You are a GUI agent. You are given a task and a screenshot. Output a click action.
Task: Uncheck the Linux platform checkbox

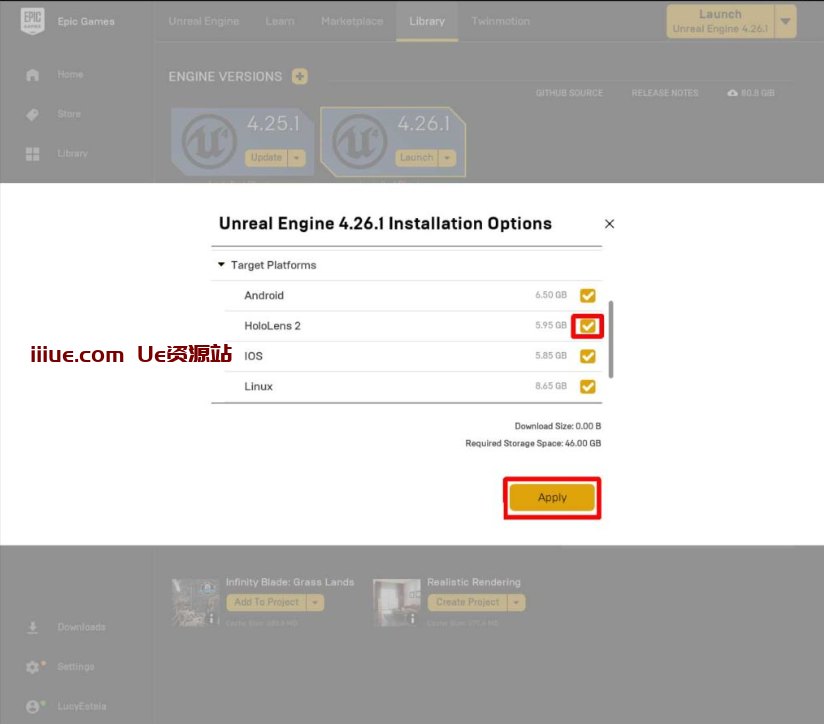click(x=588, y=386)
